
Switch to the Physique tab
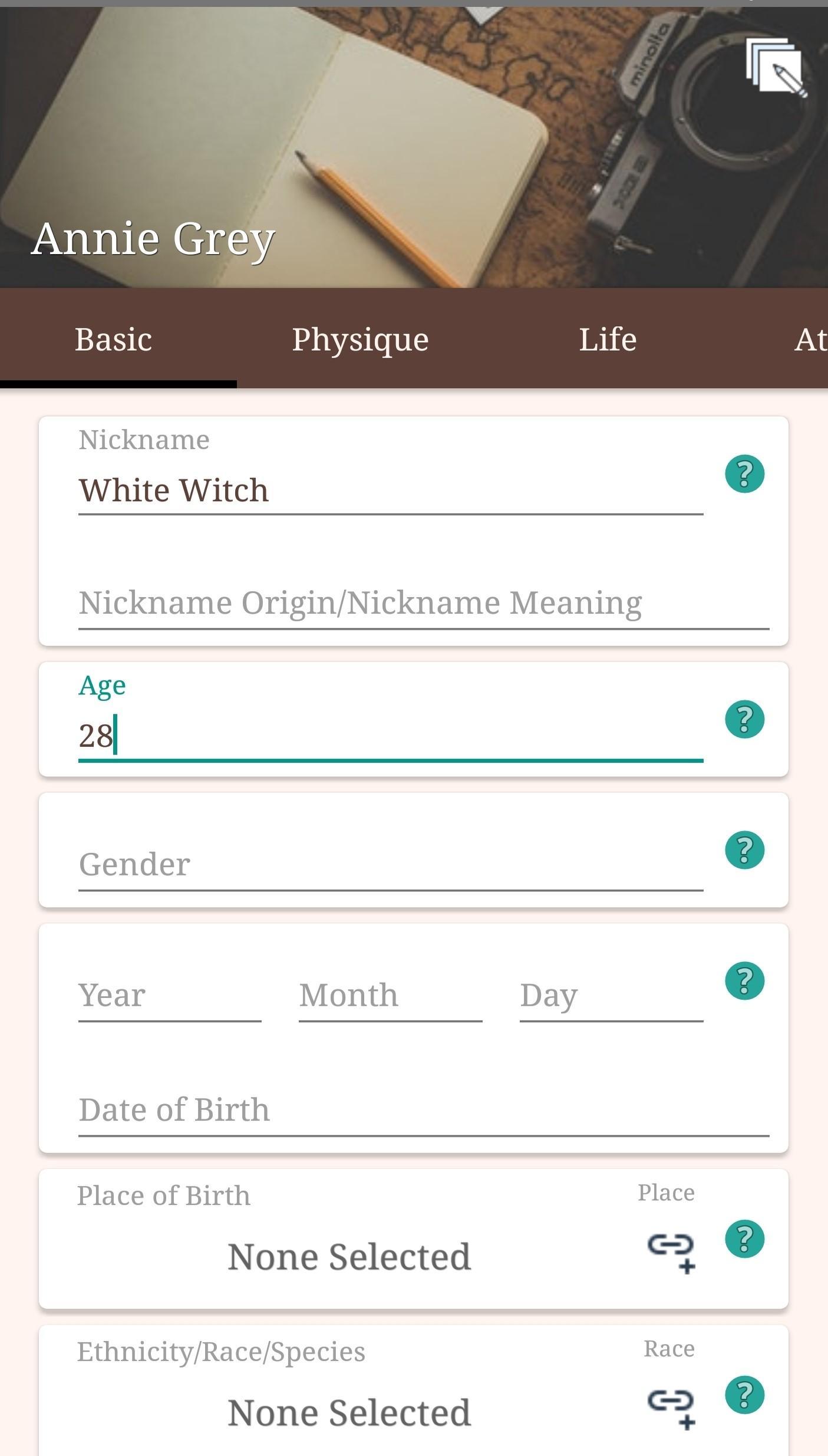click(x=360, y=340)
